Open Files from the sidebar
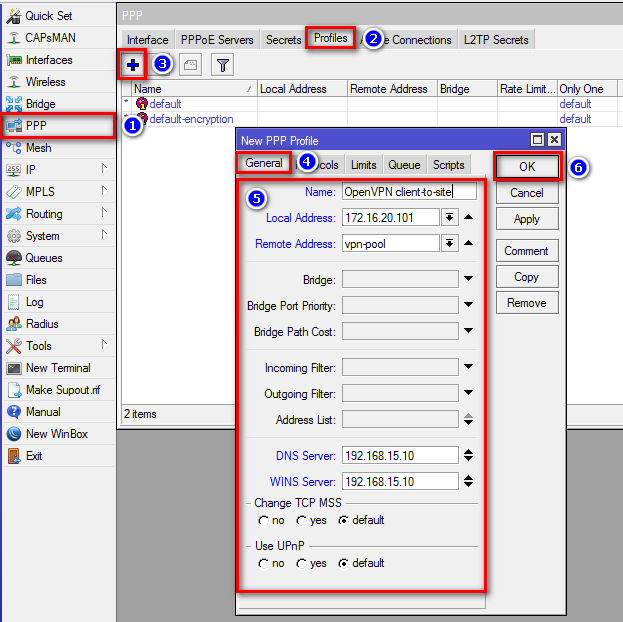Image resolution: width=623 pixels, height=622 pixels. [59, 280]
